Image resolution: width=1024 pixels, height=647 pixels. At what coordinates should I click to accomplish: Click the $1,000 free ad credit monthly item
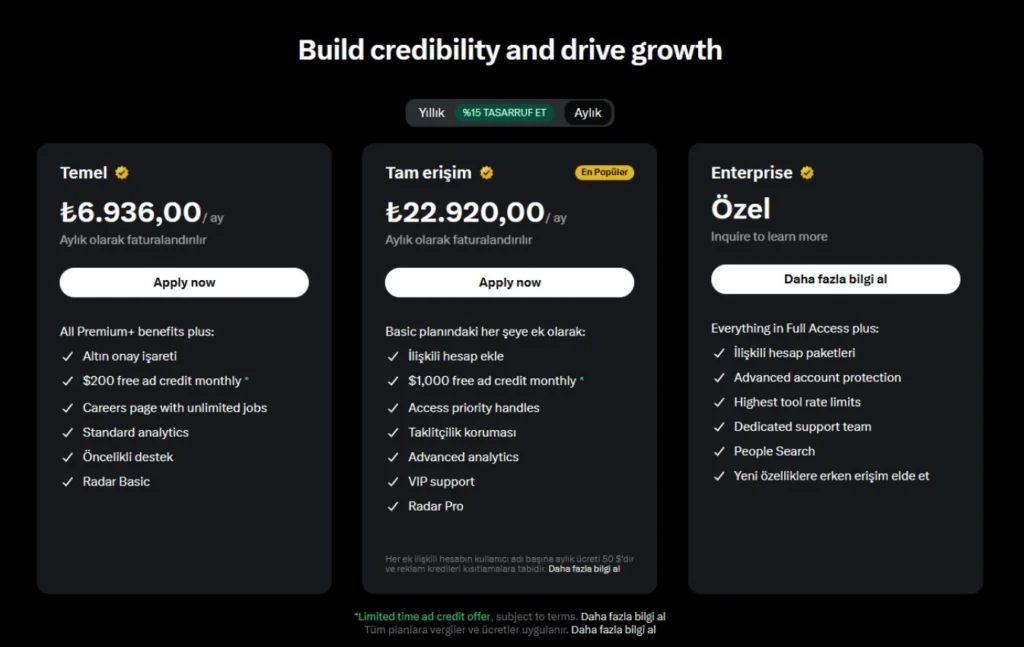click(x=492, y=381)
